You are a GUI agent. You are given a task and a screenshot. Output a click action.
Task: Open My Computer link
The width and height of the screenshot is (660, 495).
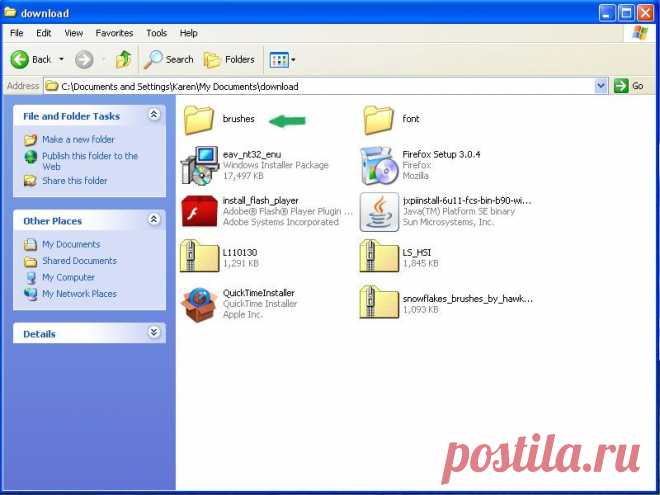68,277
